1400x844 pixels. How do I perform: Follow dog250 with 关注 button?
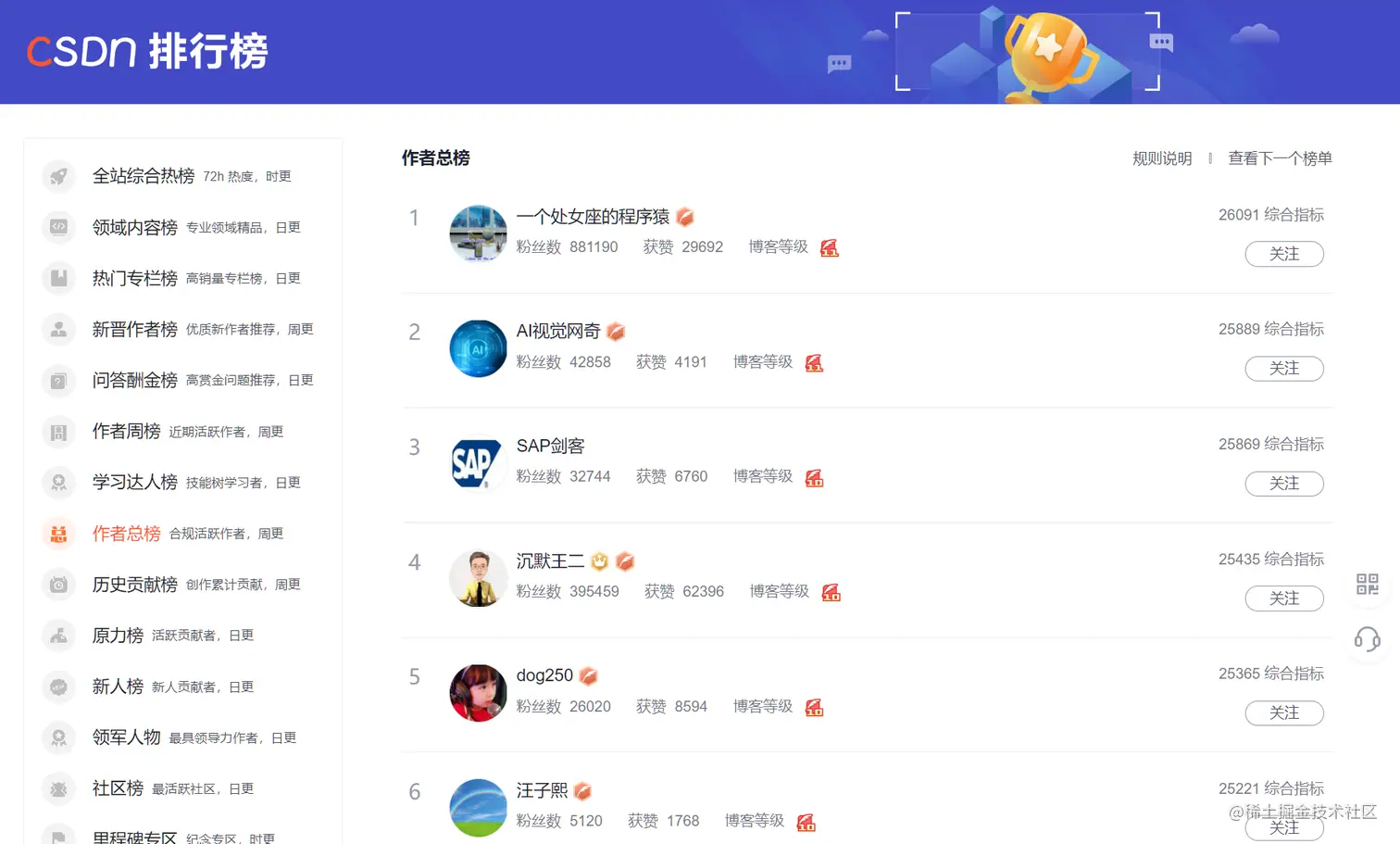click(x=1284, y=713)
